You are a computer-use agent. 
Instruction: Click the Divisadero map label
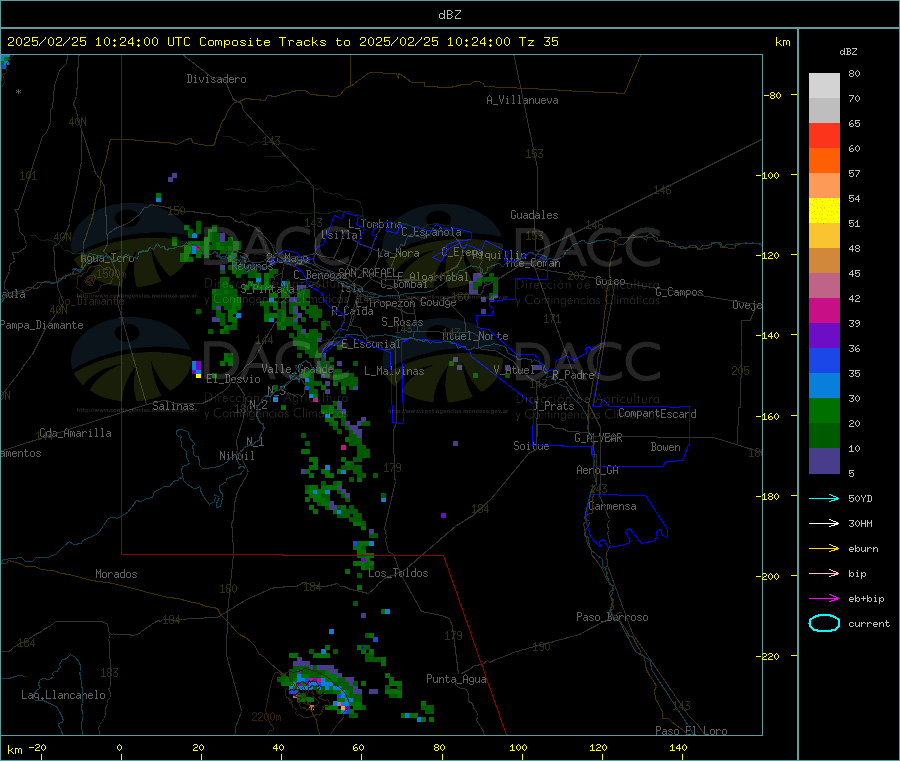point(216,79)
